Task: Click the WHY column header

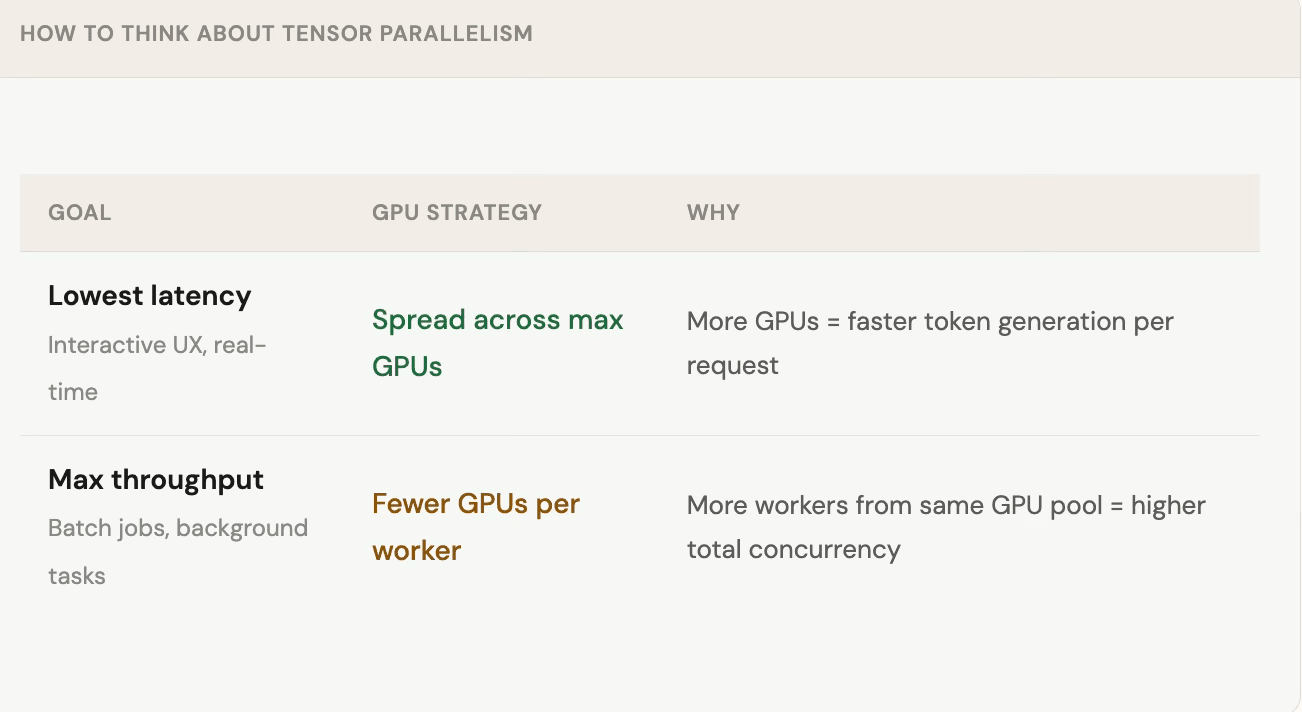Action: pos(713,212)
